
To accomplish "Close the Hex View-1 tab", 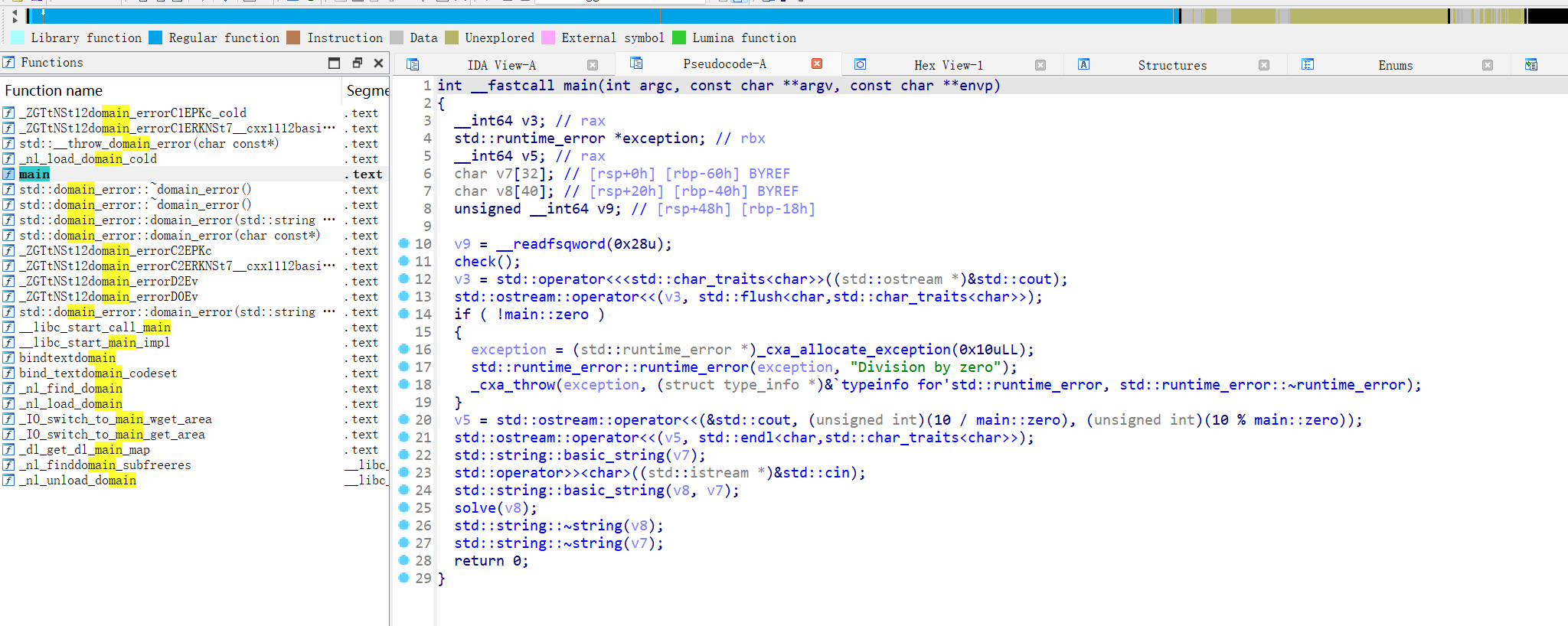I will (x=1040, y=66).
